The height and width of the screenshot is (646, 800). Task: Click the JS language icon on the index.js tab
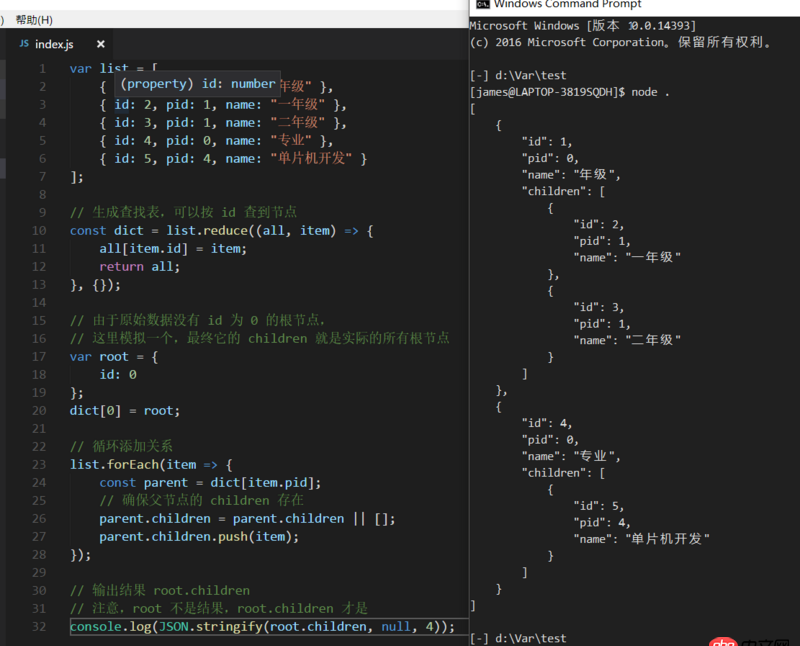pos(23,44)
